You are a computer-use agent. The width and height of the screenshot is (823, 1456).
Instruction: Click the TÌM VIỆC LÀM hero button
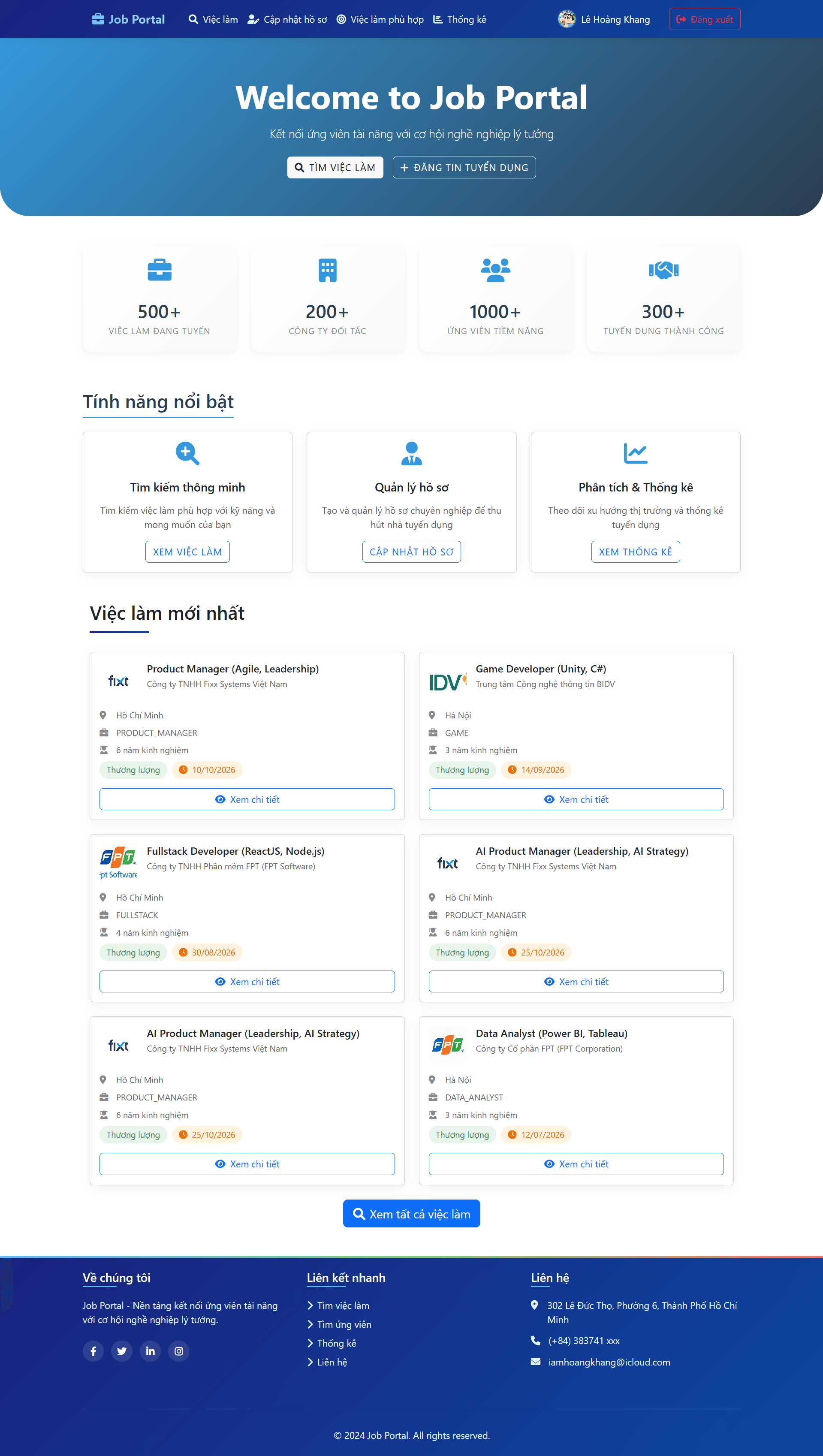point(335,167)
